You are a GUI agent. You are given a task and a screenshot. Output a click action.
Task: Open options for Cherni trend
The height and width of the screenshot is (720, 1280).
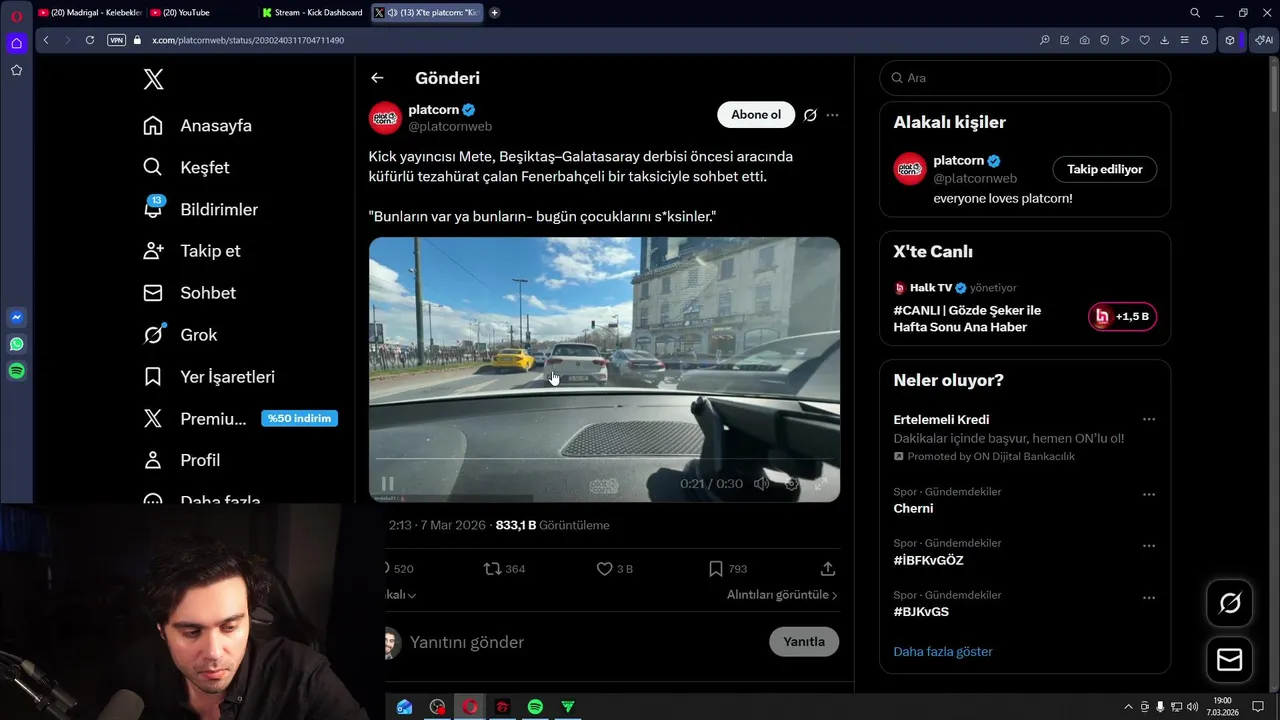pos(1149,495)
